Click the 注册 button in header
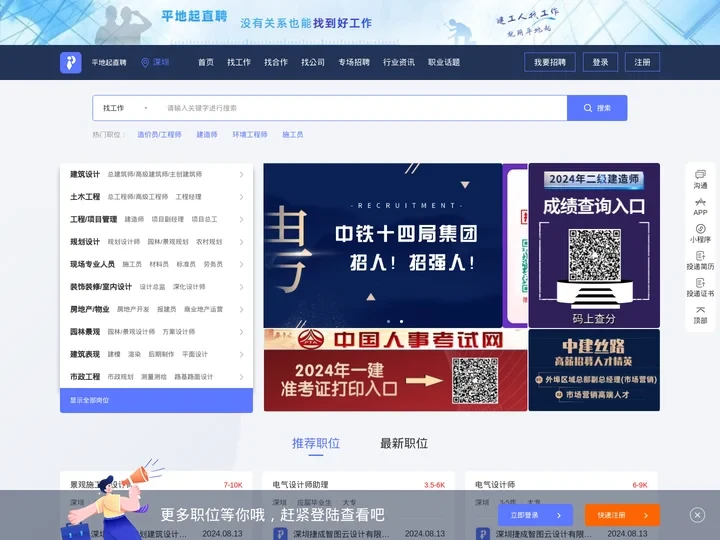The image size is (720, 540). [x=642, y=62]
